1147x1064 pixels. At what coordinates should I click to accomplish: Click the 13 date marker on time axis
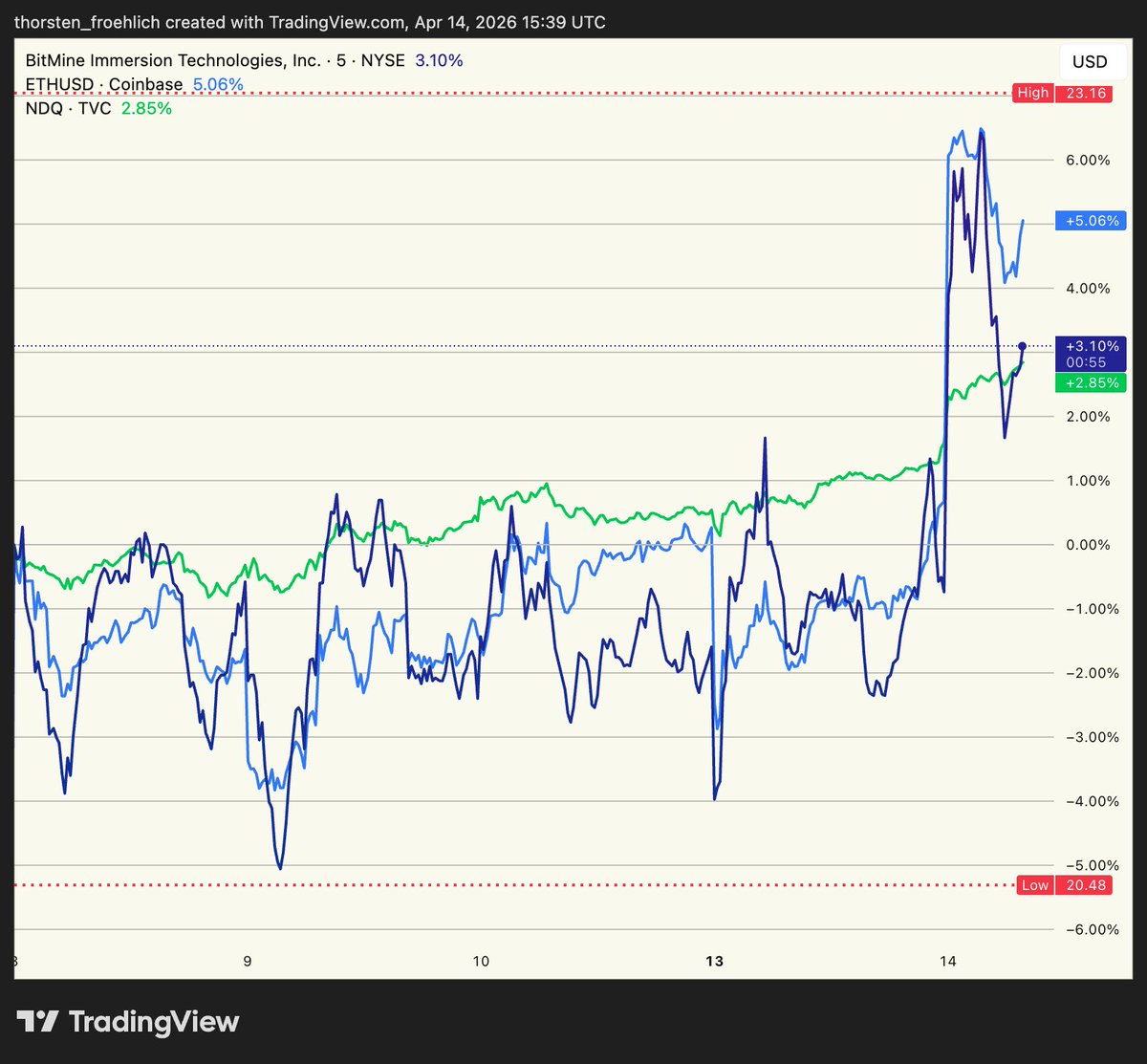click(715, 962)
